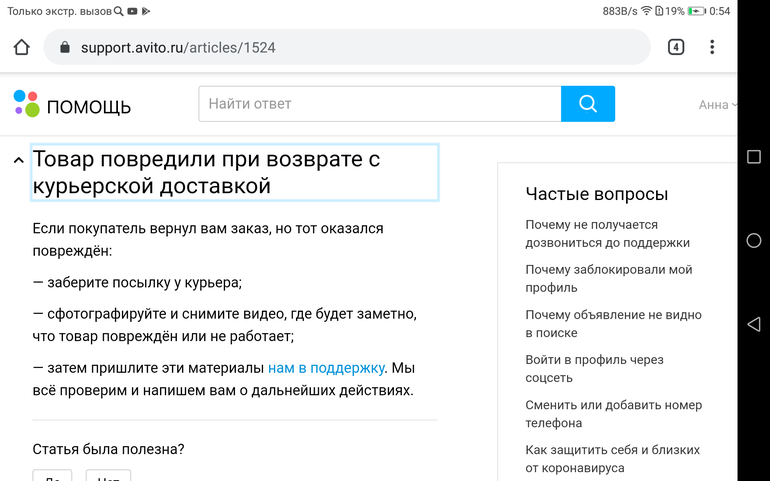Expand the Анна account dropdown
This screenshot has height=481, width=770.
[718, 105]
